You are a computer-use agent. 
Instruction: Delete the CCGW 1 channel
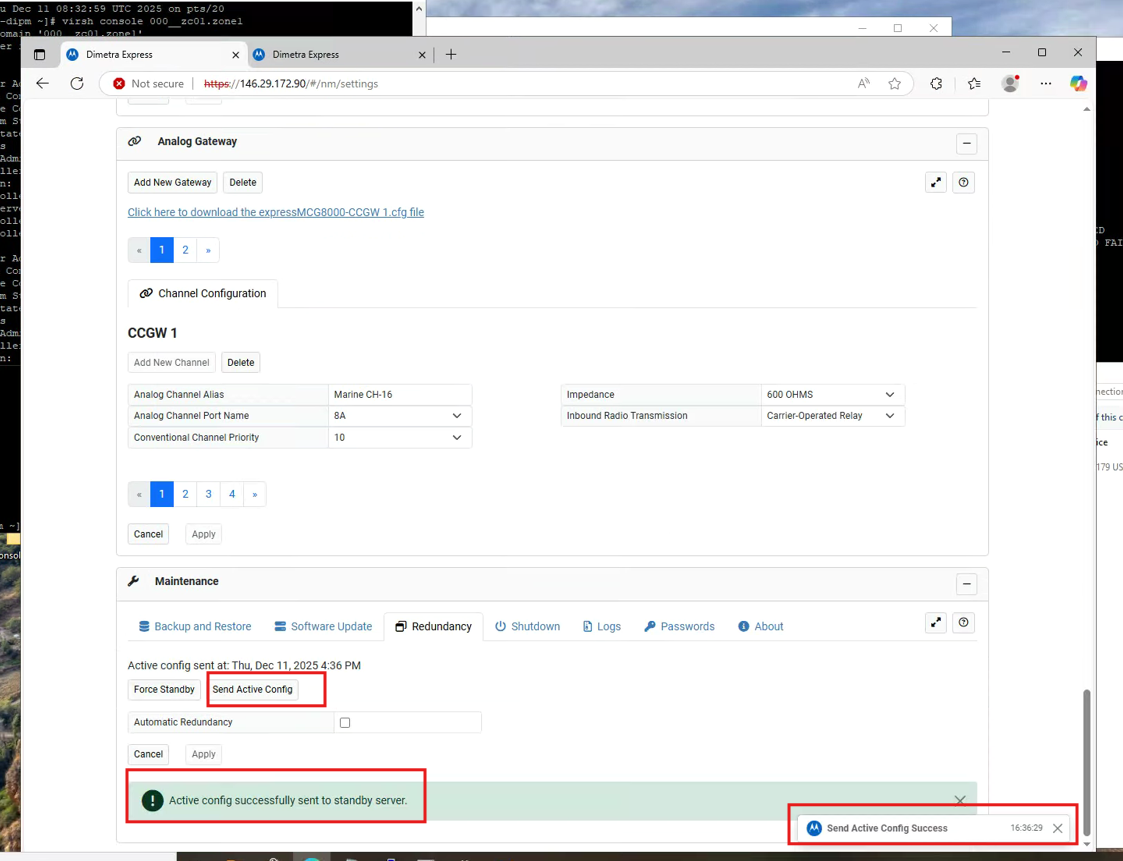click(x=241, y=362)
